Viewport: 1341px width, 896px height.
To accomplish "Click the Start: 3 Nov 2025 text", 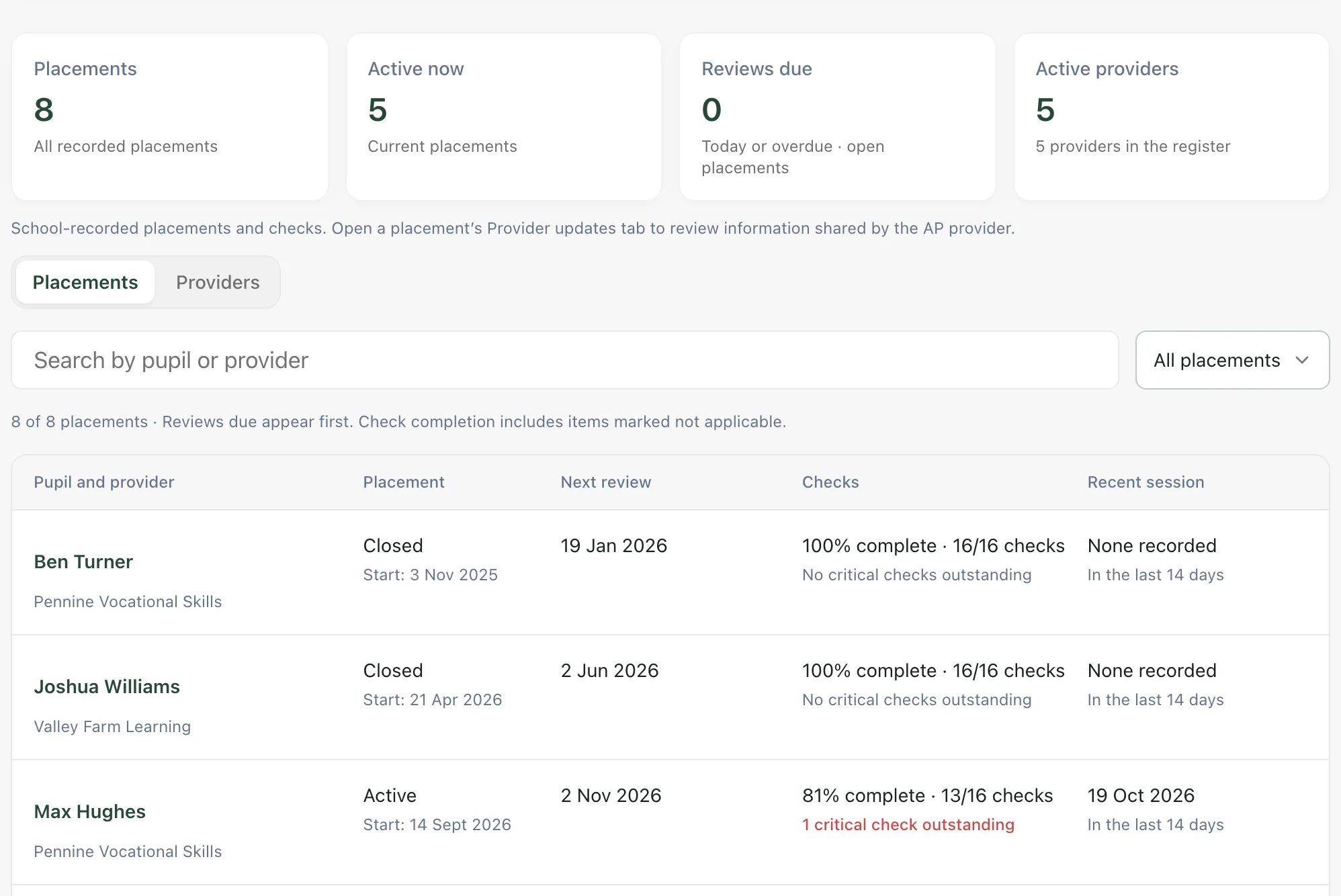I will point(431,575).
